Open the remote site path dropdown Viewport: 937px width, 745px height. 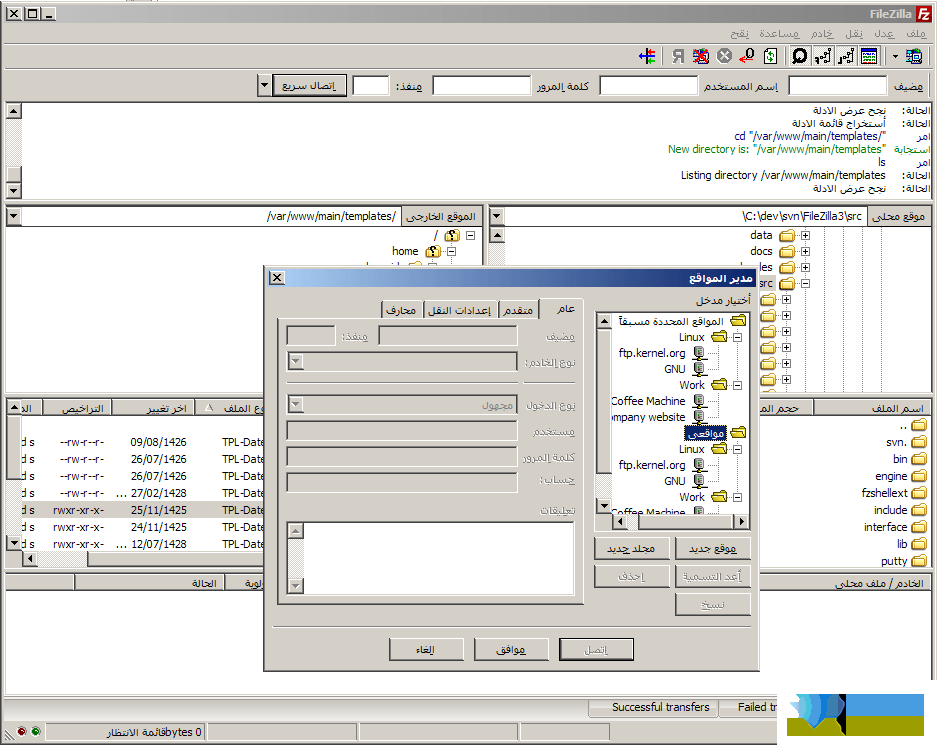coord(14,216)
